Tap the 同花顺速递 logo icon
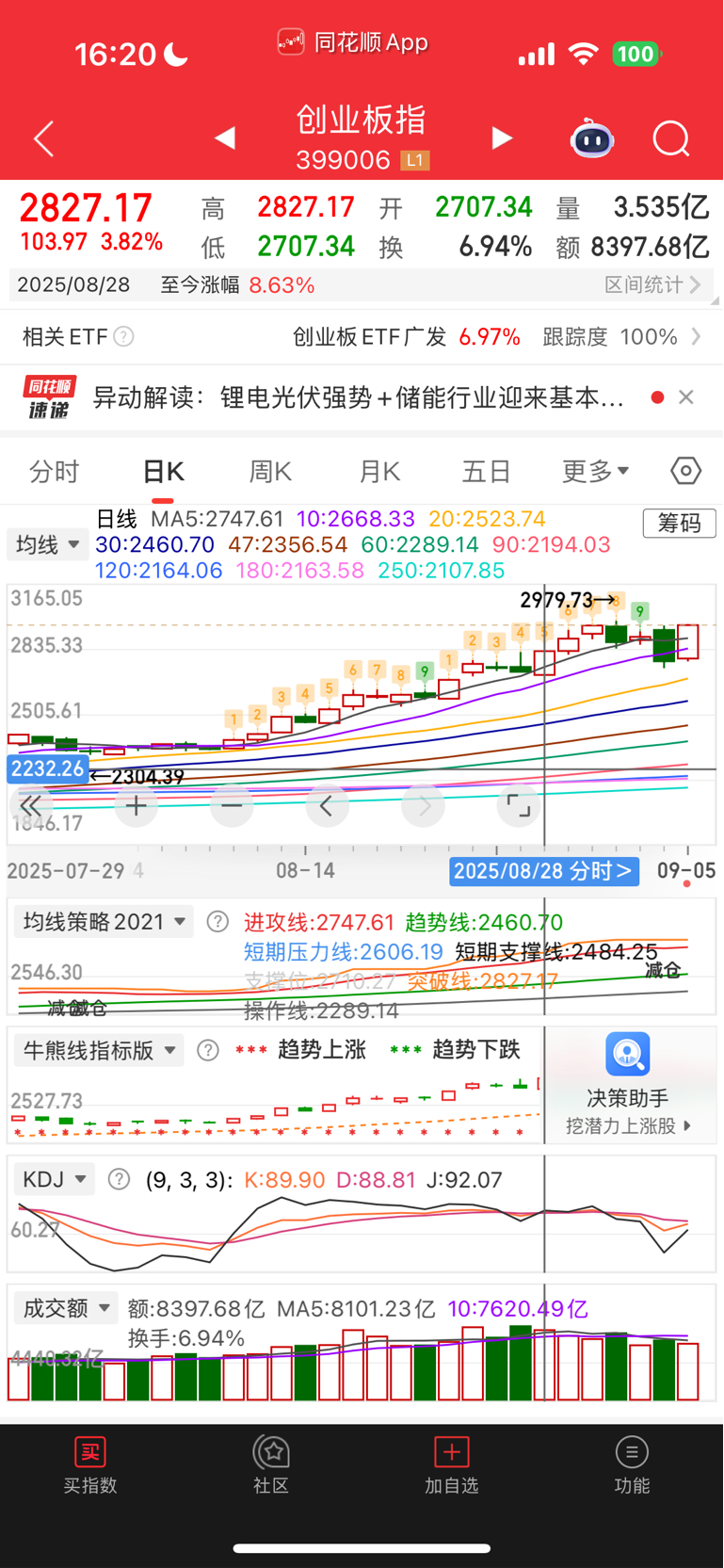Image resolution: width=724 pixels, height=1568 pixels. (x=50, y=397)
